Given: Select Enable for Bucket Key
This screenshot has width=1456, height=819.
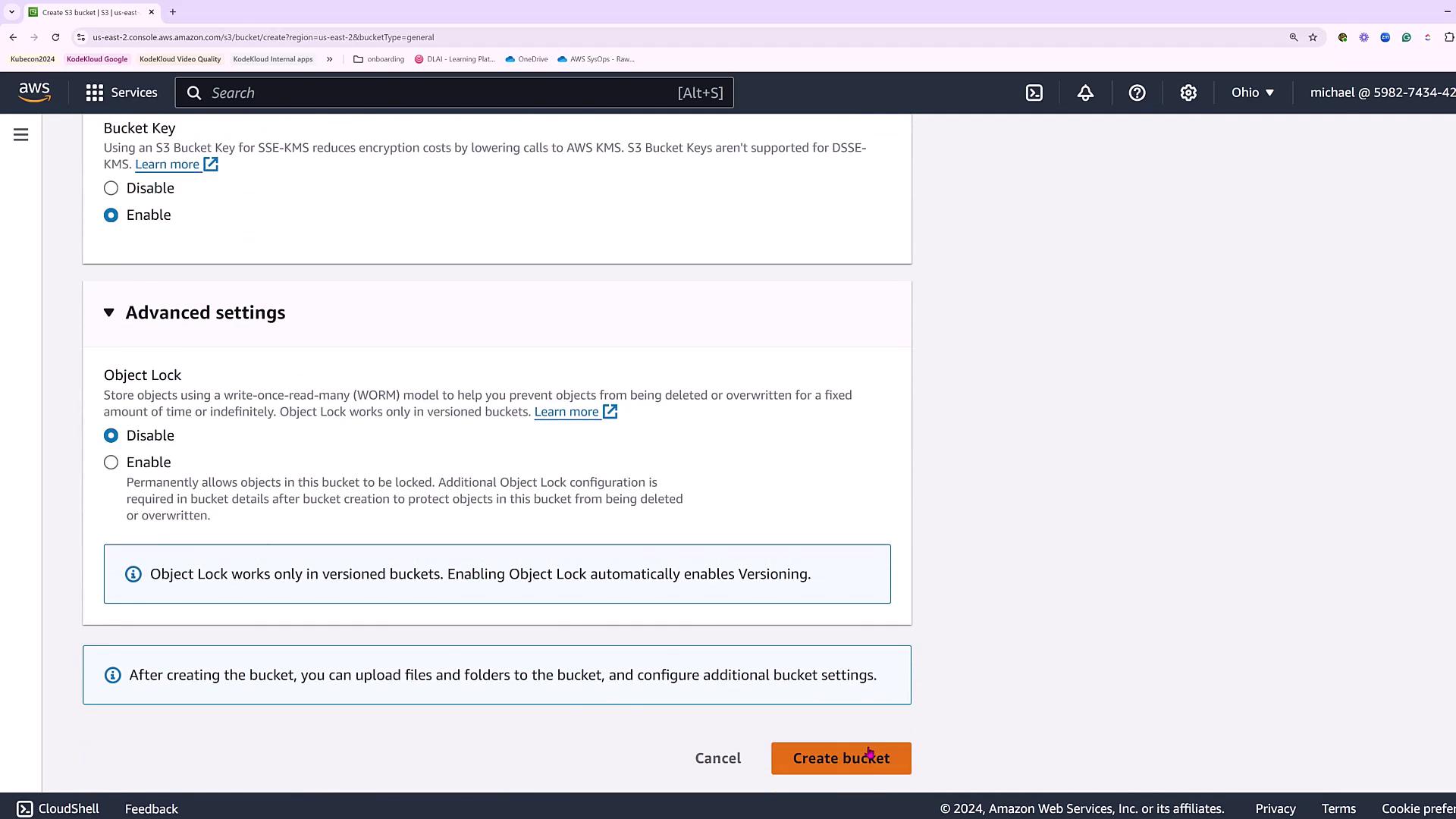Looking at the screenshot, I should pos(111,215).
